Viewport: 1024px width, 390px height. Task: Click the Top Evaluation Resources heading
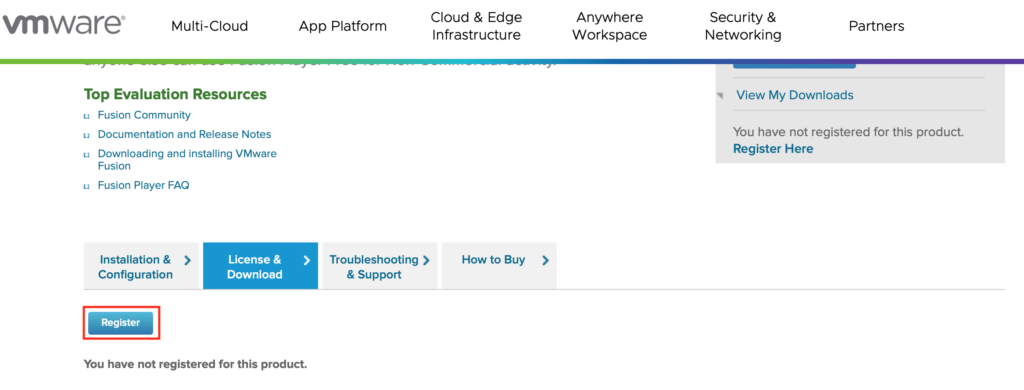175,94
